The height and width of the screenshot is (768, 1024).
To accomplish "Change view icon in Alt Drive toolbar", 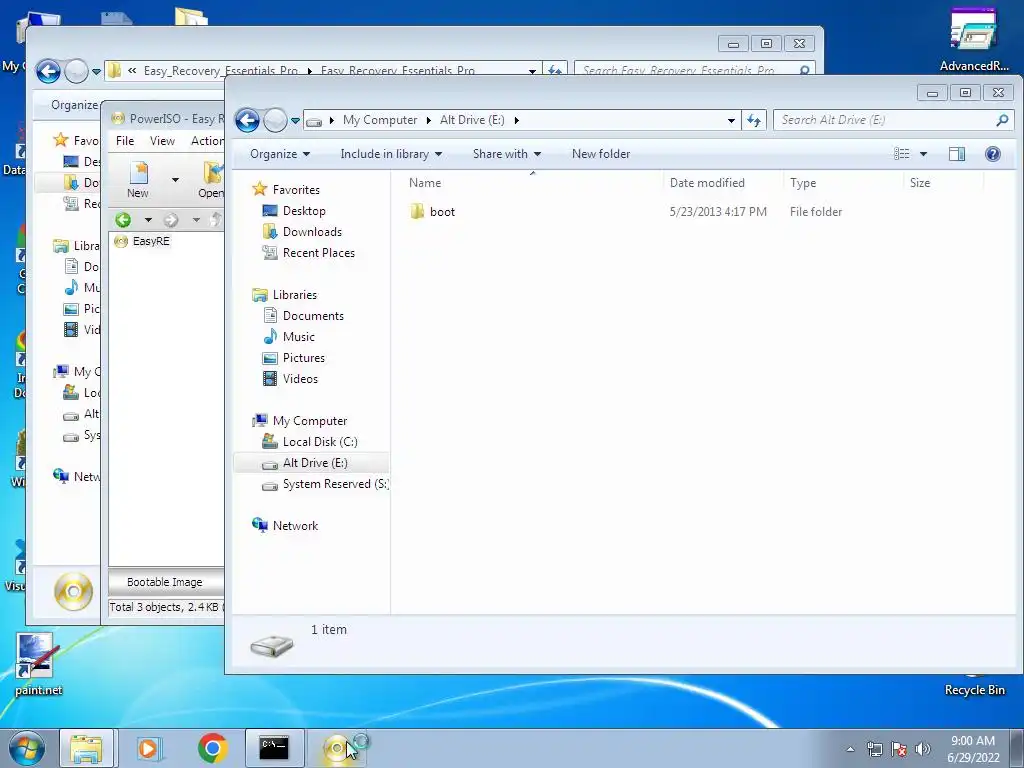I will coord(901,154).
